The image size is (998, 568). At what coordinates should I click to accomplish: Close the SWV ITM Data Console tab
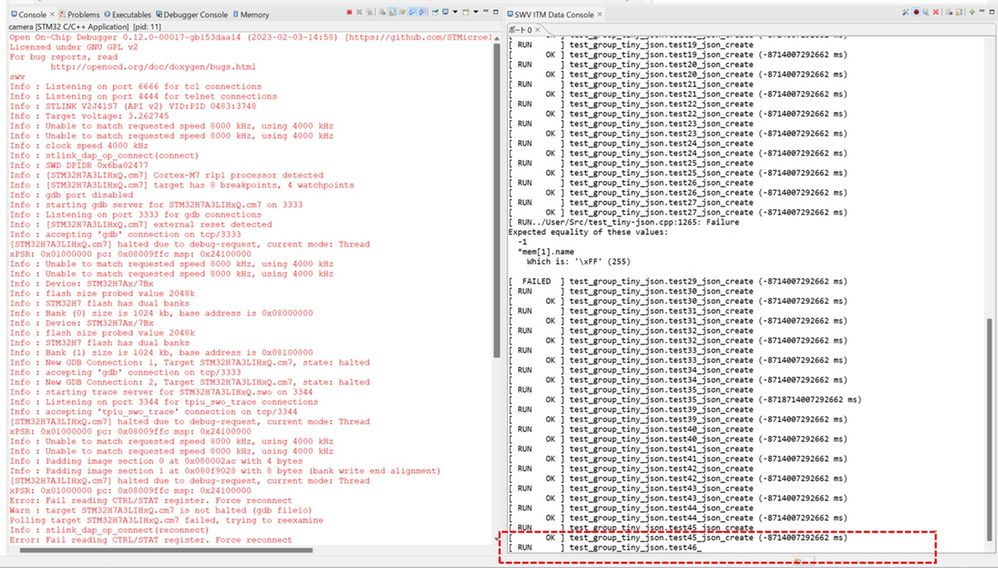(x=600, y=14)
